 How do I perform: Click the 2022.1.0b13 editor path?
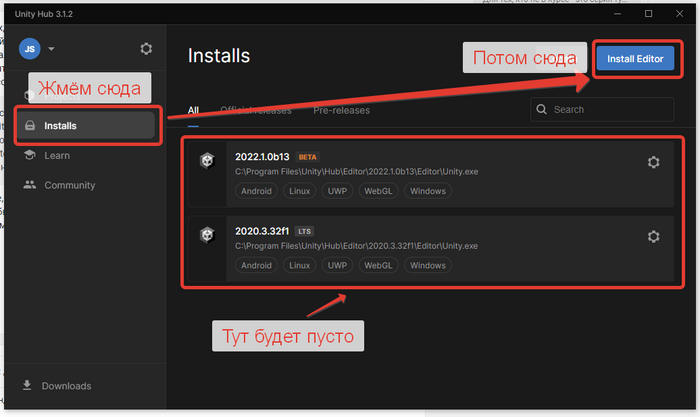[357, 171]
